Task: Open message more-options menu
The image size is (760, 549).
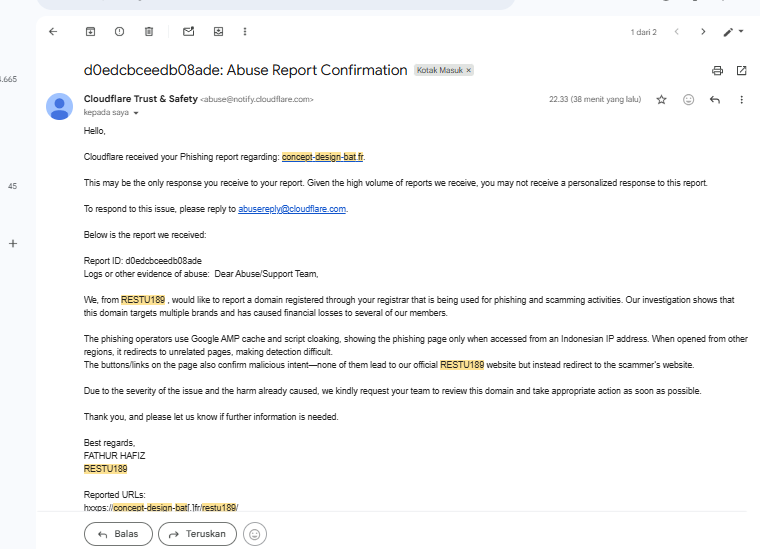Action: tap(741, 100)
